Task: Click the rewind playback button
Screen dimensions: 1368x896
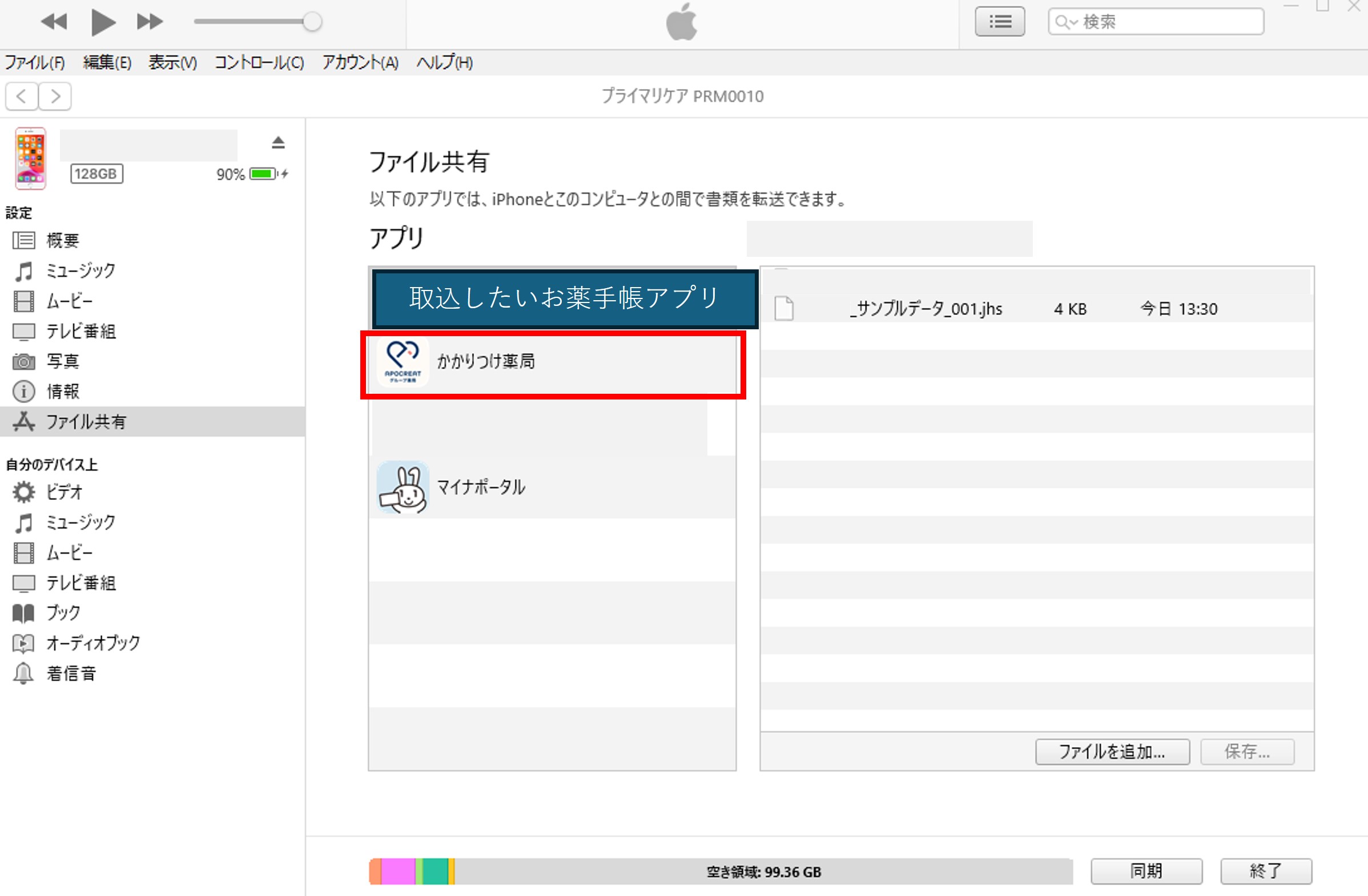Action: pos(55,22)
